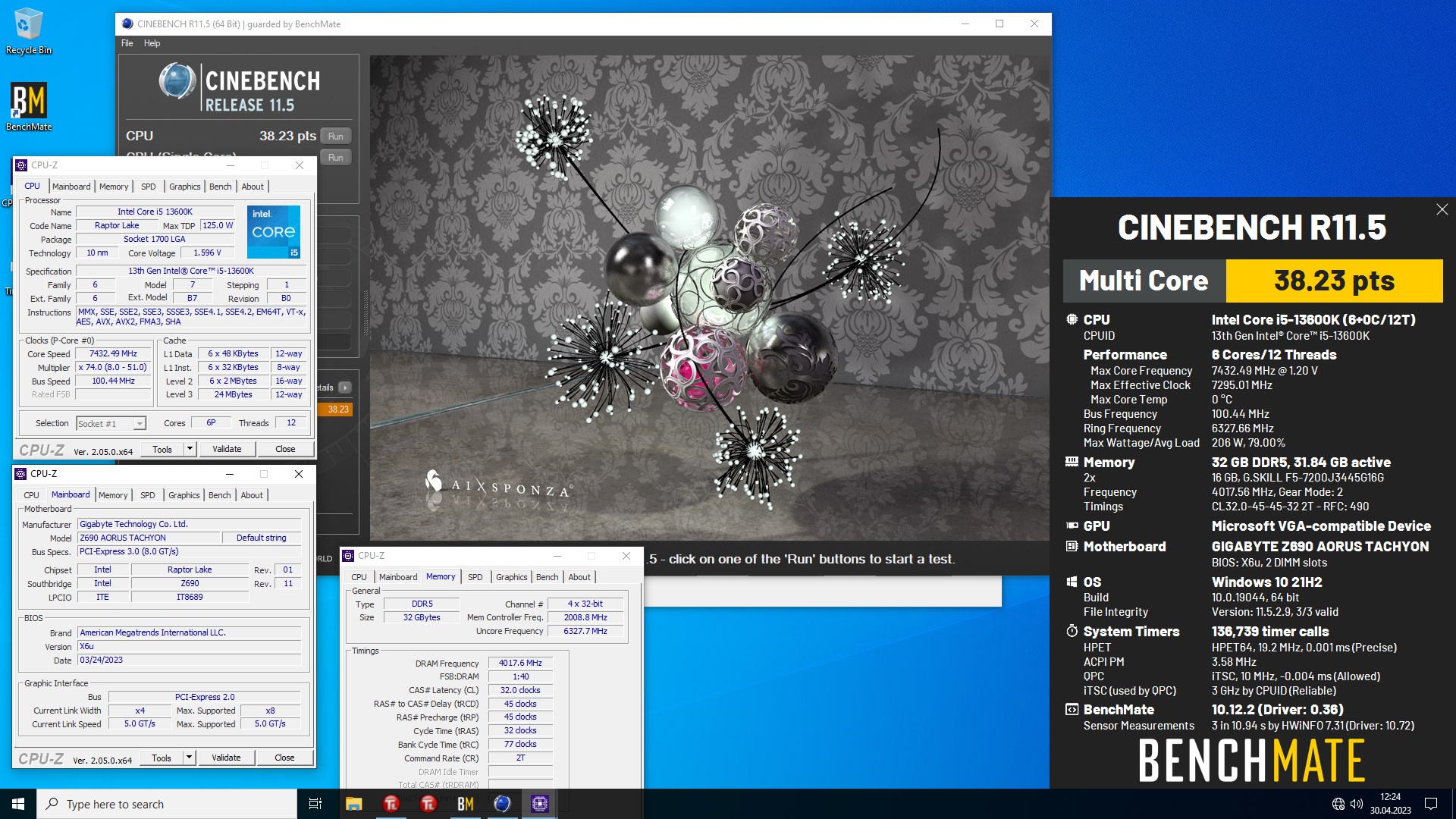1456x819 pixels.
Task: Expand the details arrow in Cinebench panel
Action: [x=345, y=388]
